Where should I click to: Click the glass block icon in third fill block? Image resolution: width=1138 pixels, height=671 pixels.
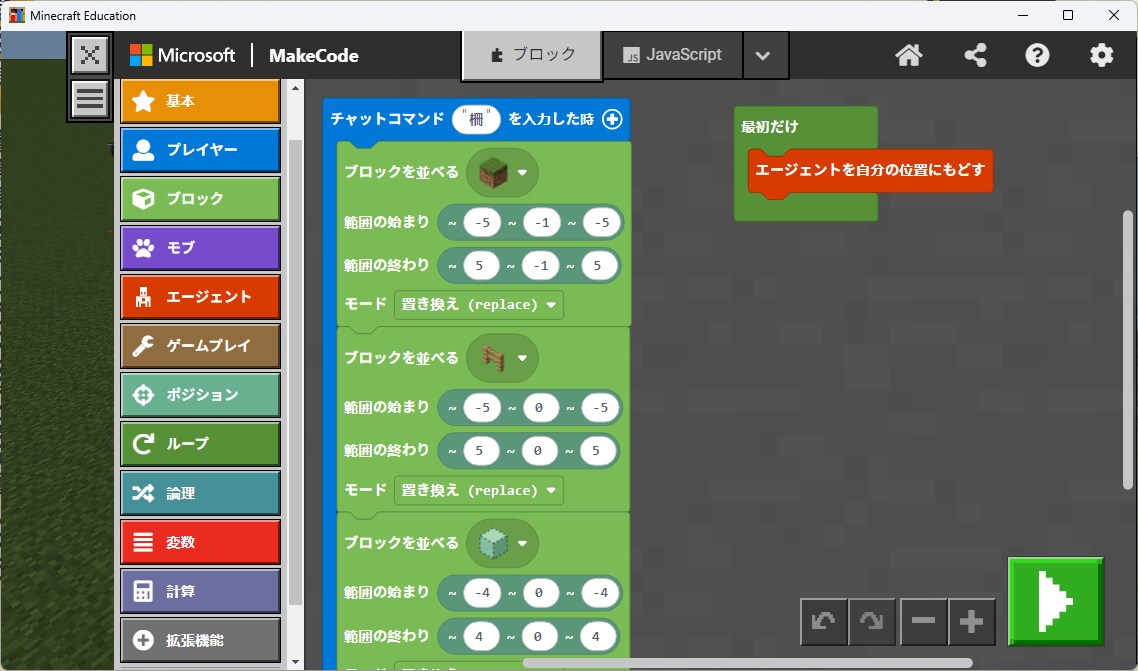tap(494, 543)
